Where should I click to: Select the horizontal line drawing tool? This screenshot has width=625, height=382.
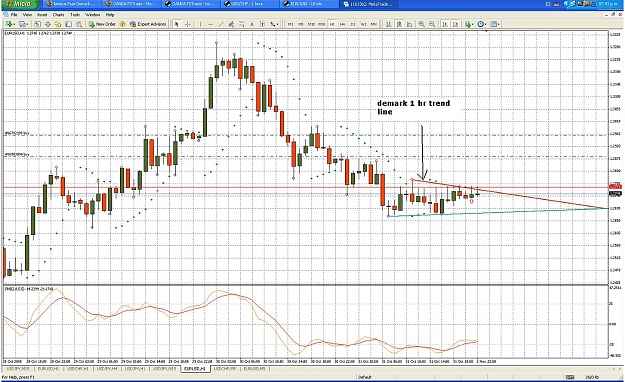point(210,24)
